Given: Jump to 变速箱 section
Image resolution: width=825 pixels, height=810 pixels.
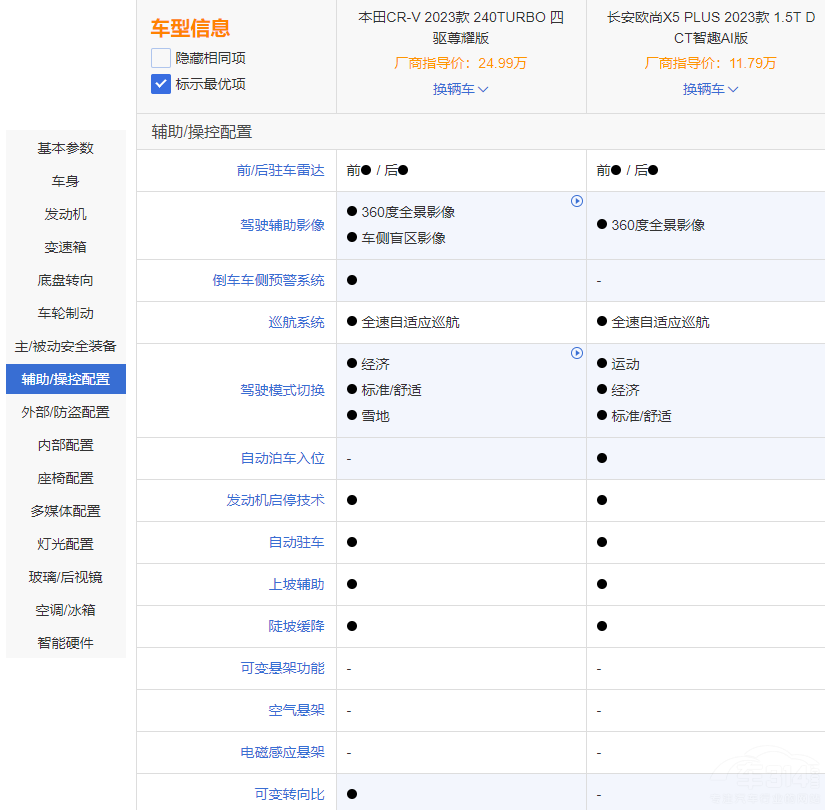Looking at the screenshot, I should pyautogui.click(x=66, y=247).
